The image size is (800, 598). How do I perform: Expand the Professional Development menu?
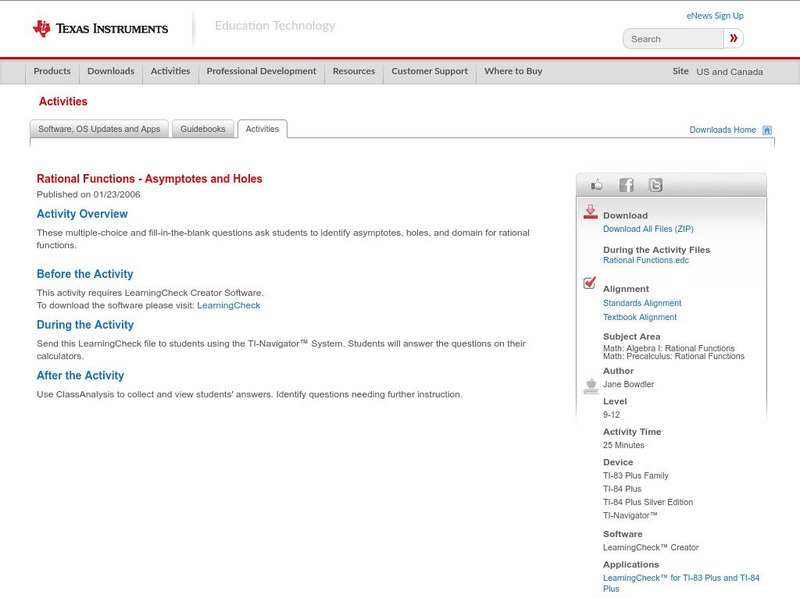coord(261,71)
